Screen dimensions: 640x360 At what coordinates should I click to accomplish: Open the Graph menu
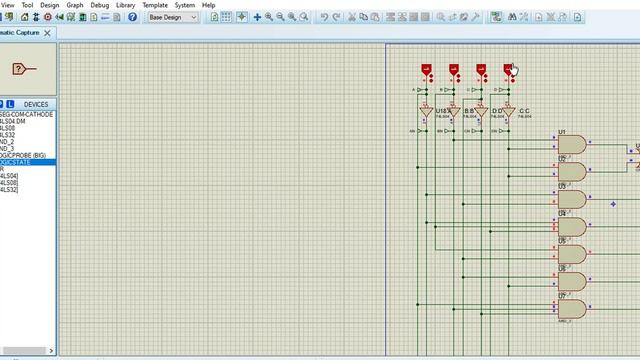tap(75, 5)
